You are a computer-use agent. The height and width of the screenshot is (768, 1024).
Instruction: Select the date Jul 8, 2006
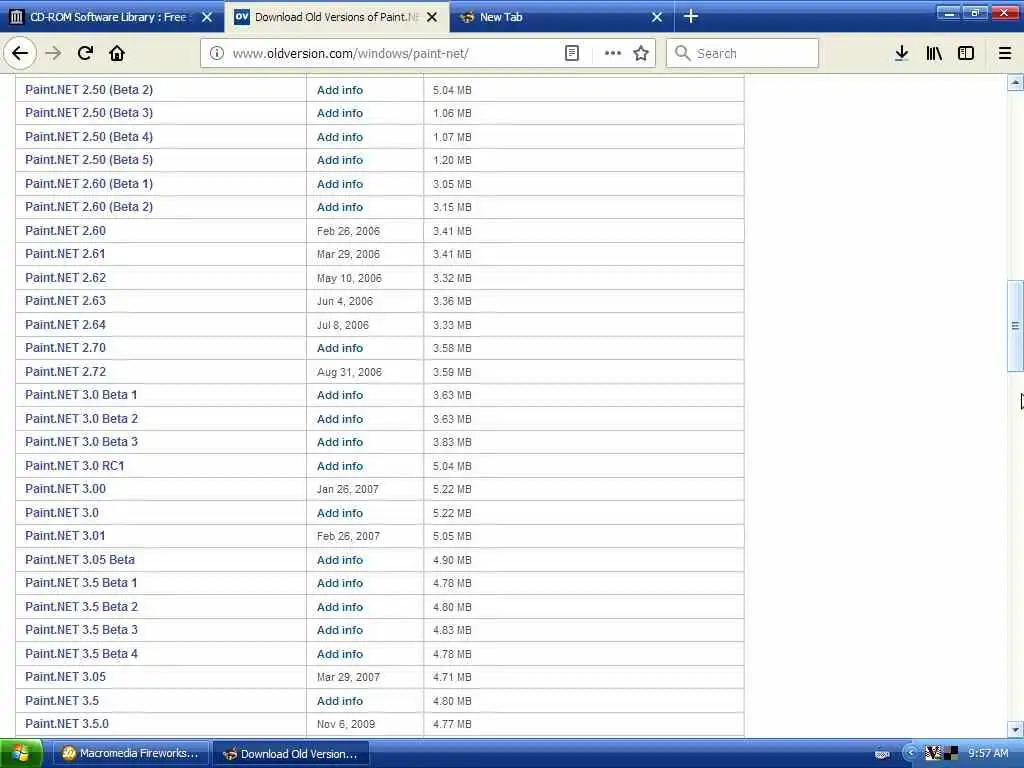click(x=343, y=325)
